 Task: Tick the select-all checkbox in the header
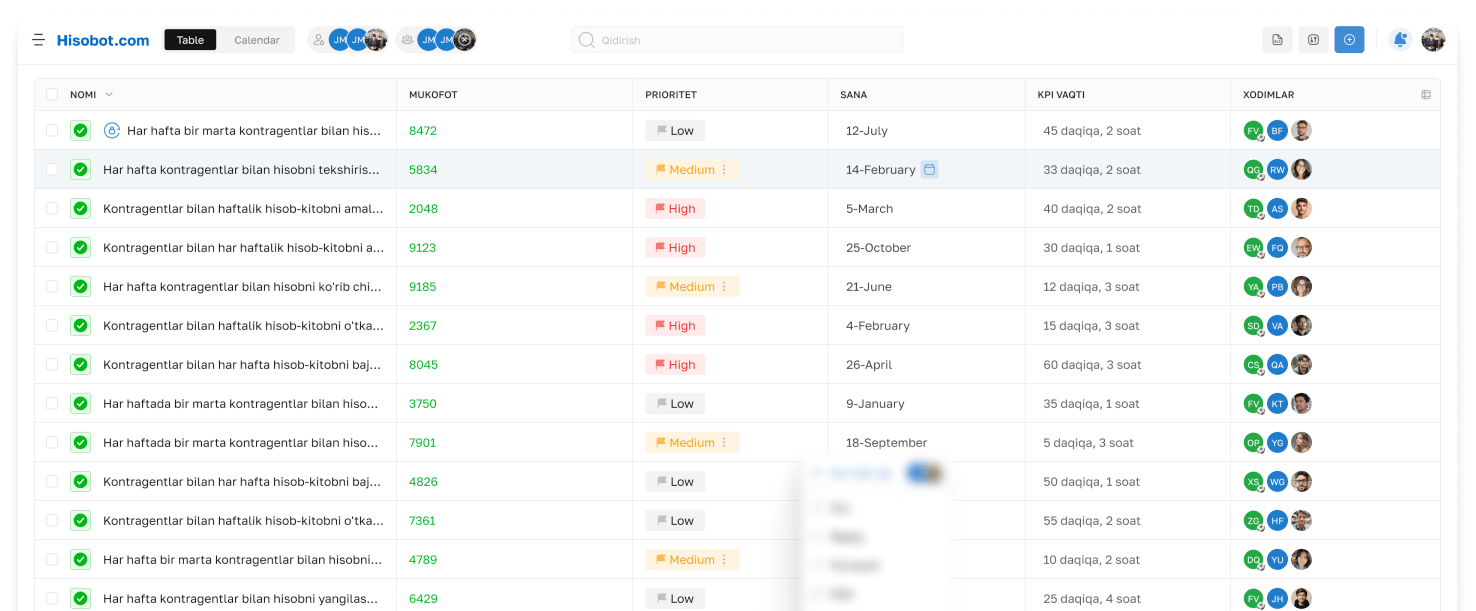pos(52,95)
